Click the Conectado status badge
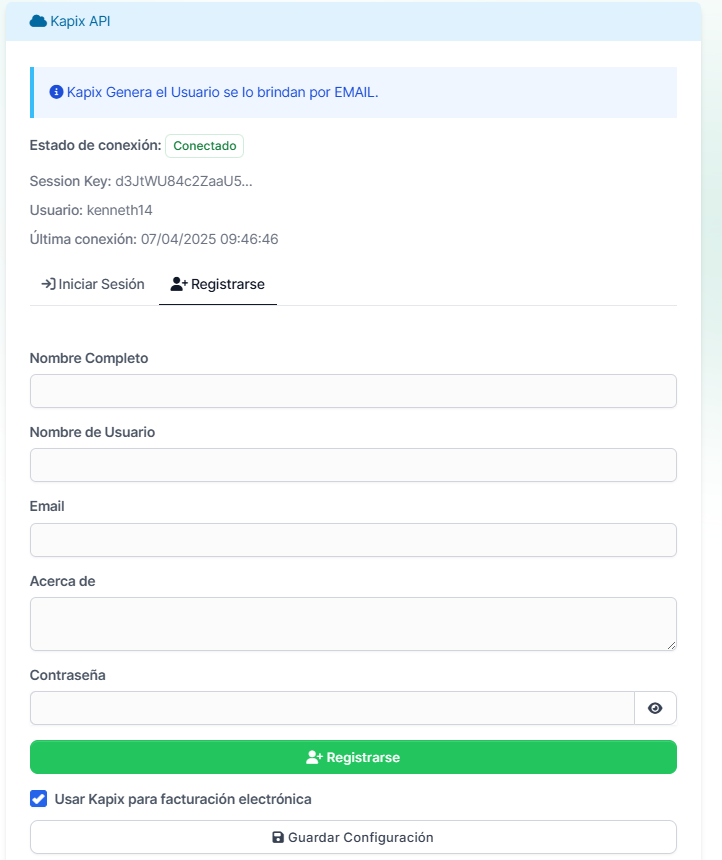Viewport: 722px width, 860px height. (205, 146)
